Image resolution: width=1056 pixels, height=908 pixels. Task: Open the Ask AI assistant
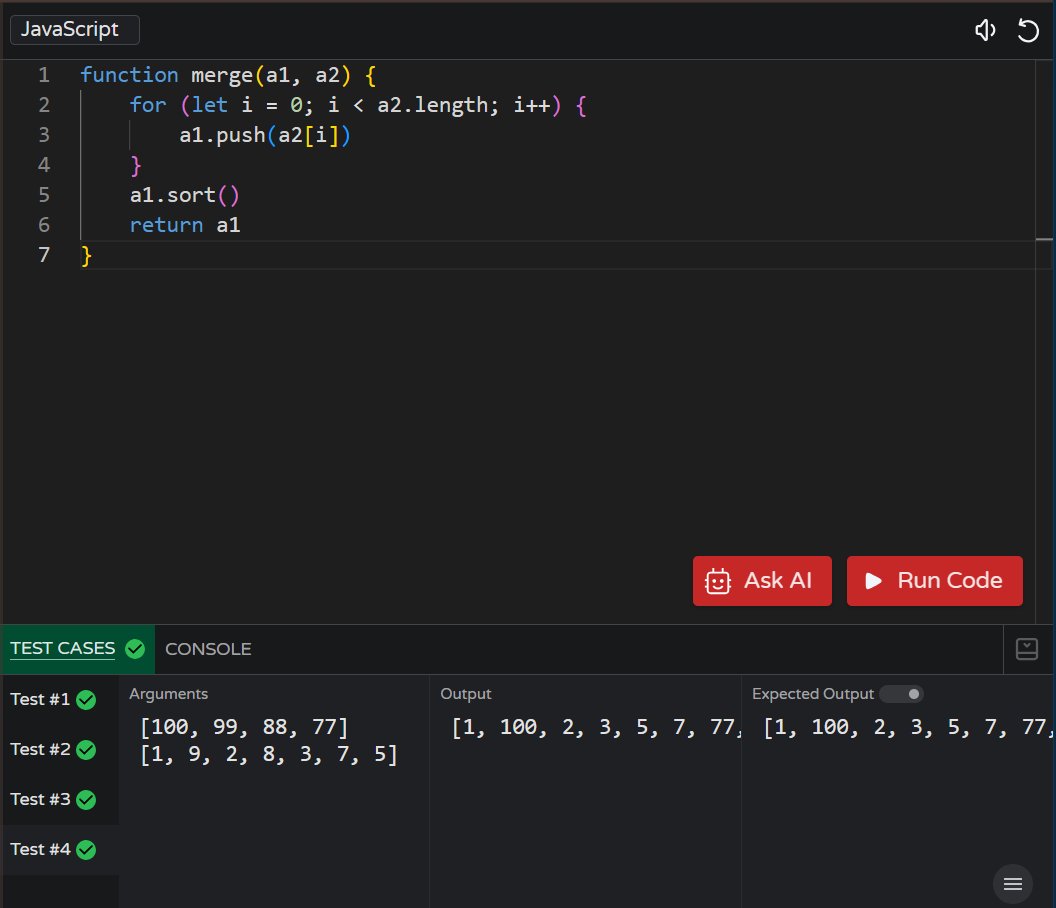[x=762, y=580]
